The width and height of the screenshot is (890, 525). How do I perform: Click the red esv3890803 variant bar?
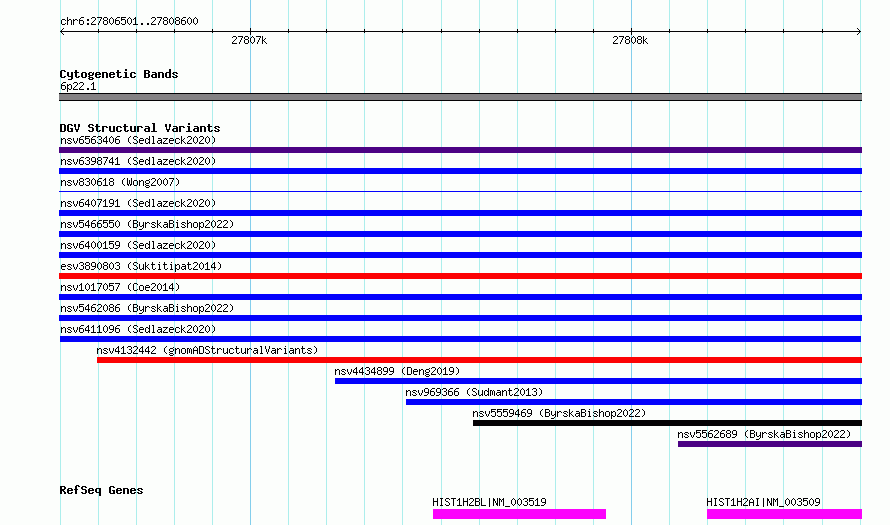[460, 276]
